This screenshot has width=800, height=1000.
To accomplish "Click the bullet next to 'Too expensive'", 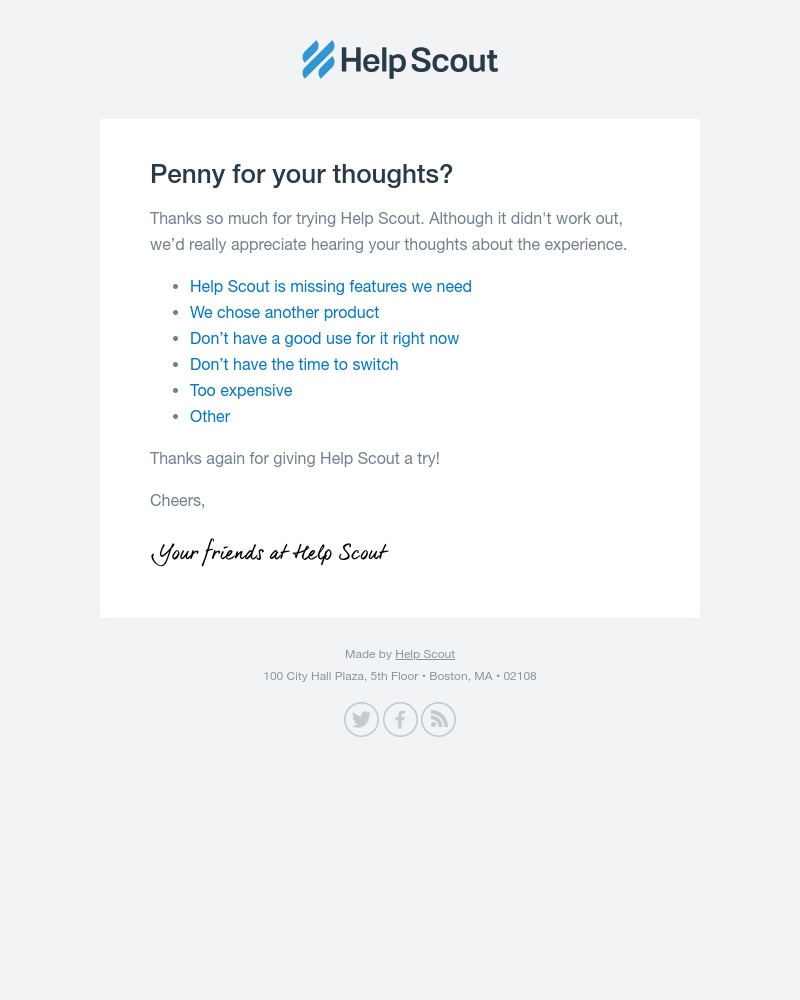I will [x=176, y=390].
